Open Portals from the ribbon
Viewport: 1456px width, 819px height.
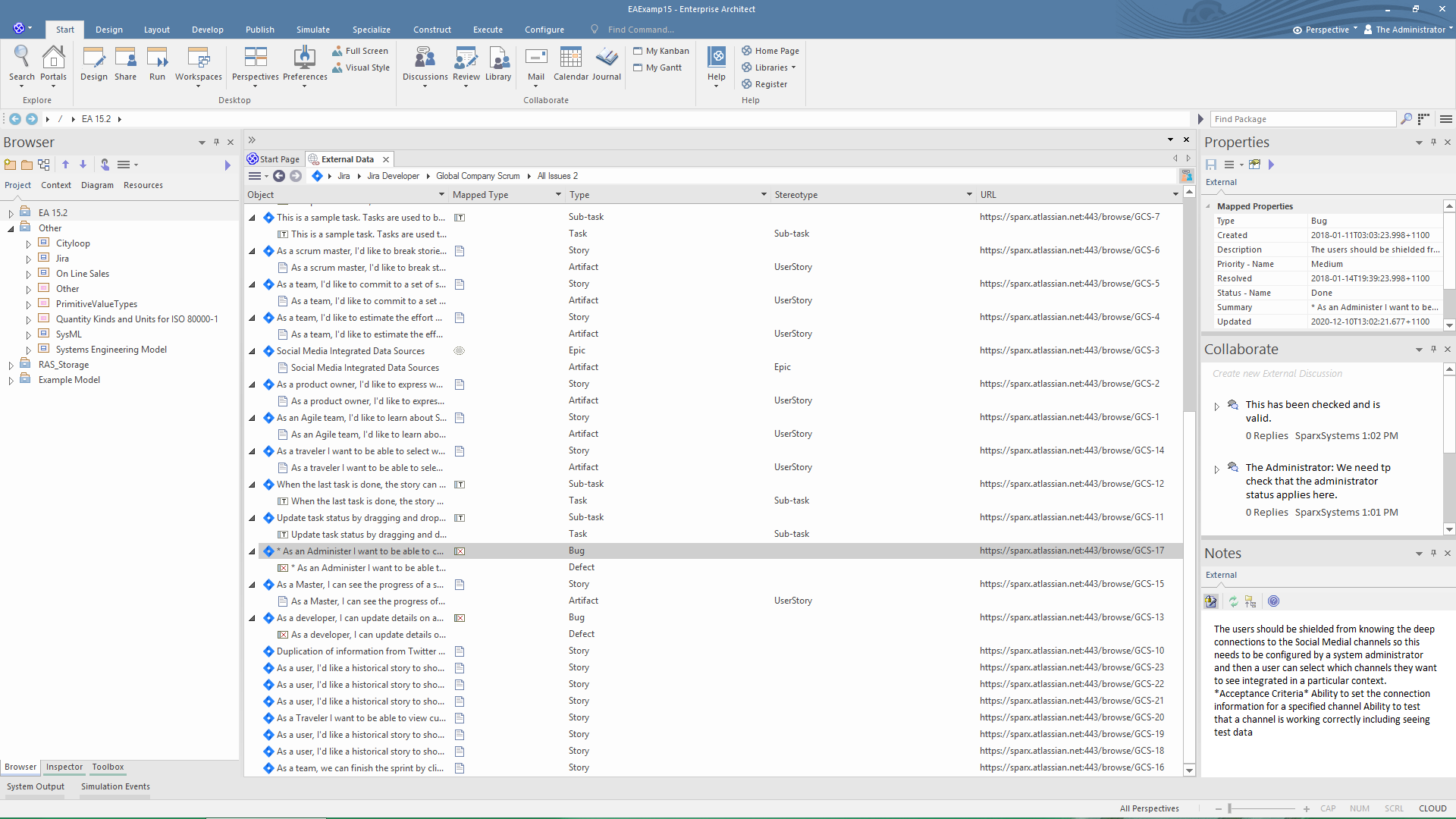point(53,64)
